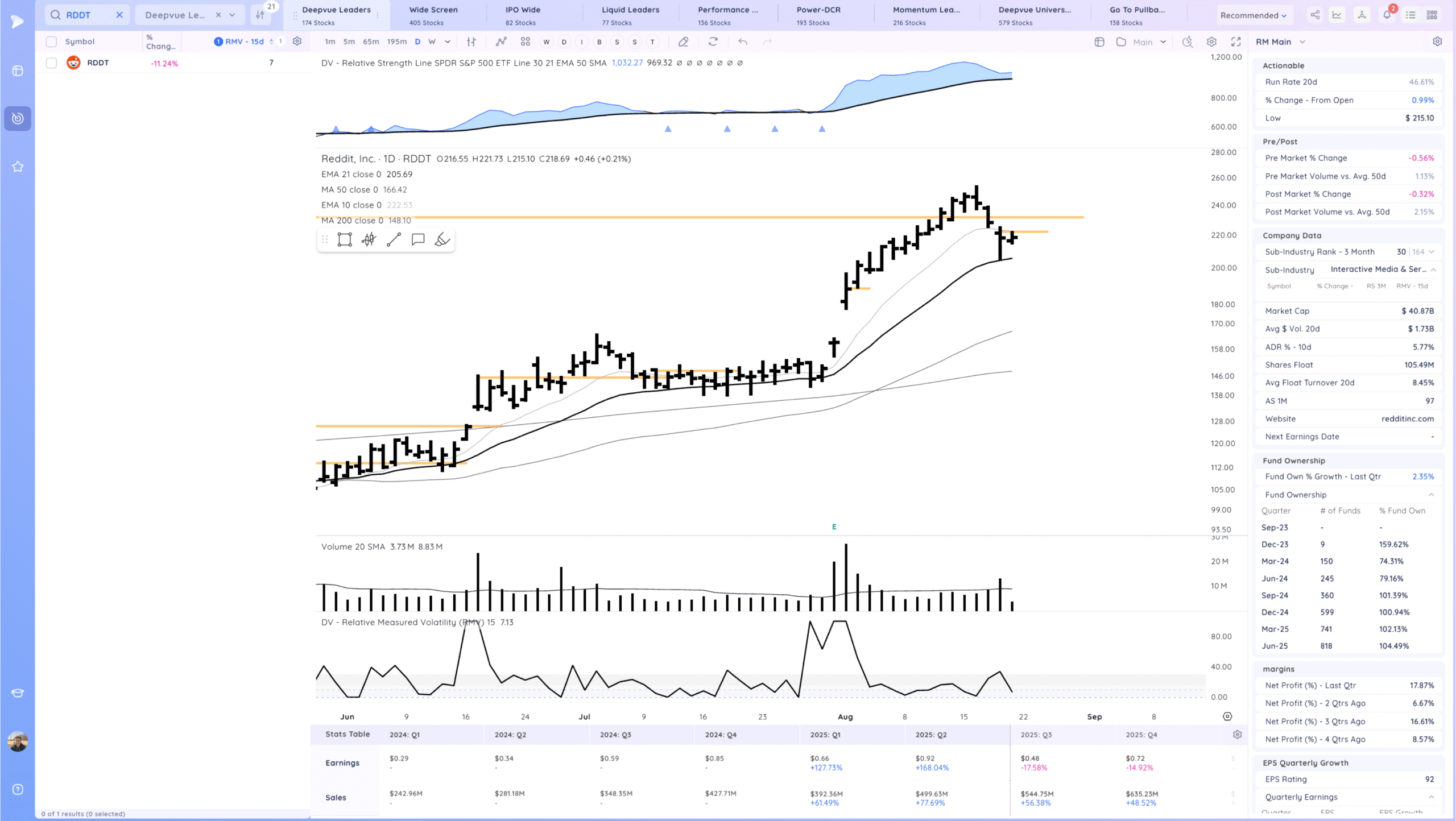The image size is (1456, 821).
Task: Select the callout comment drawing tool
Action: [418, 239]
